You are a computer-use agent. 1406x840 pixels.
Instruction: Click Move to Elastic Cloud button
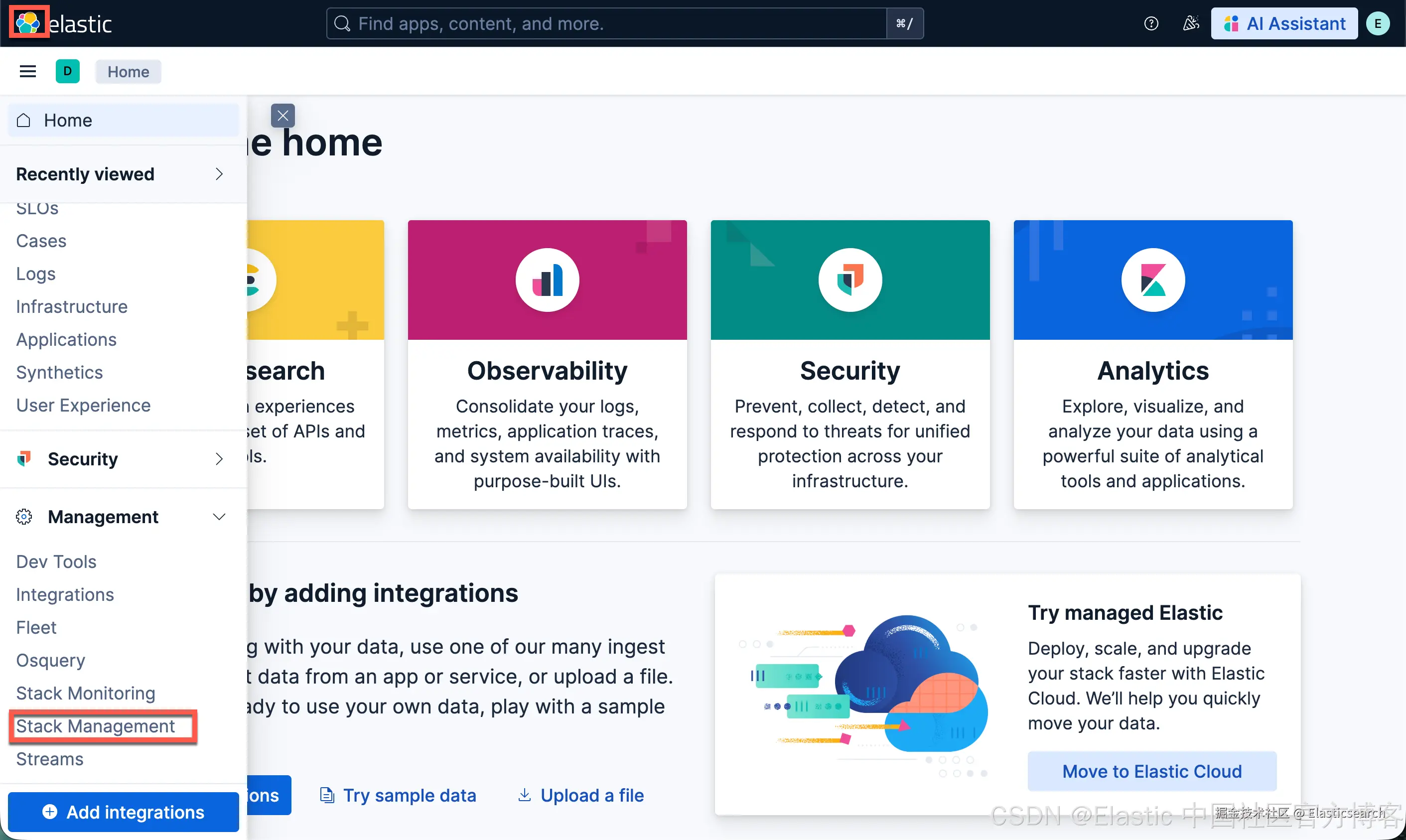[x=1151, y=770]
